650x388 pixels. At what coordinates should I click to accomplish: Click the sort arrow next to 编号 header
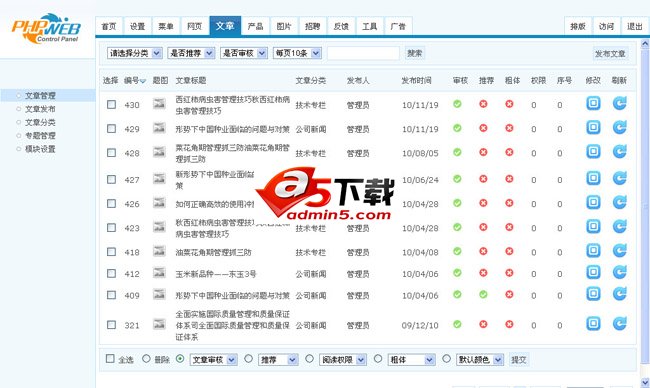pyautogui.click(x=143, y=81)
